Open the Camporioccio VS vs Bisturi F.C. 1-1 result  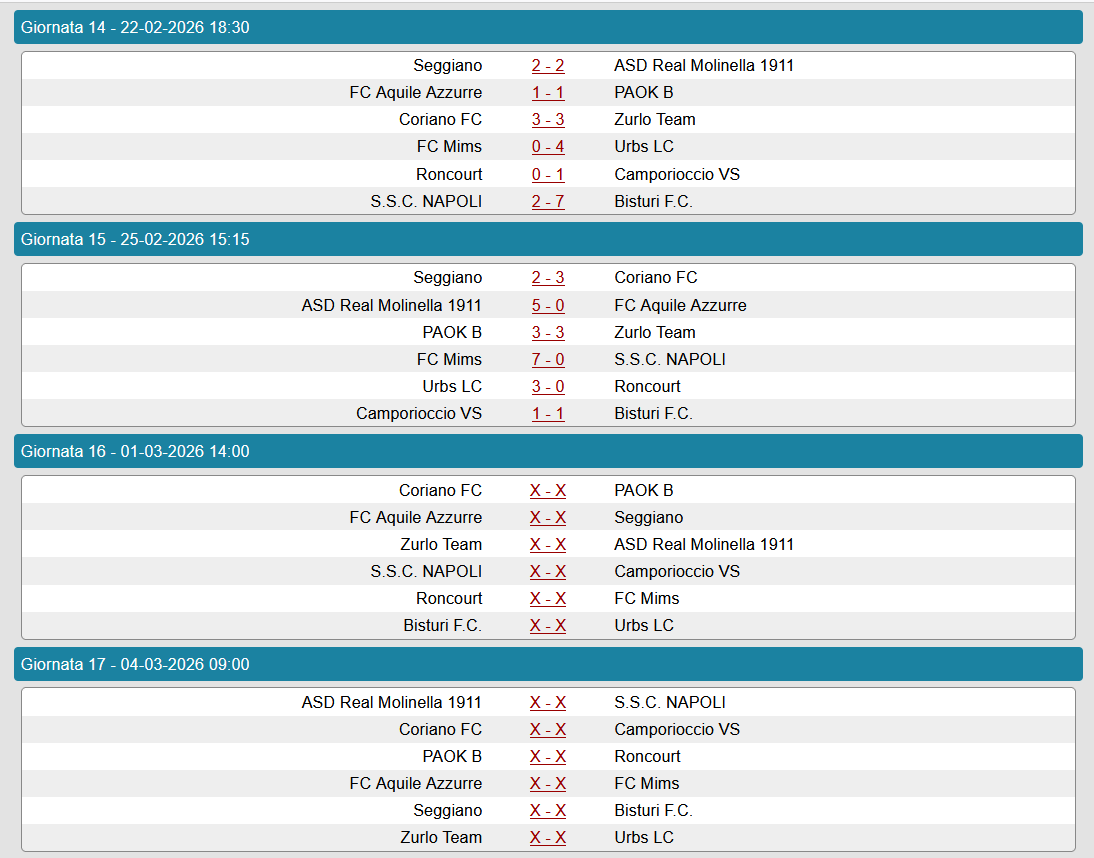coord(548,414)
